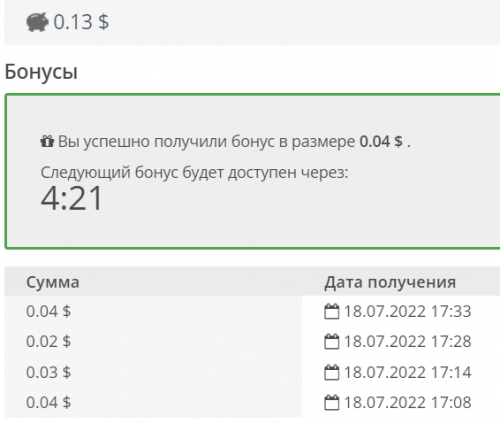Image resolution: width=500 pixels, height=424 pixels.
Task: Select the bold 0.04 $ bonus amount text
Action: (381, 141)
